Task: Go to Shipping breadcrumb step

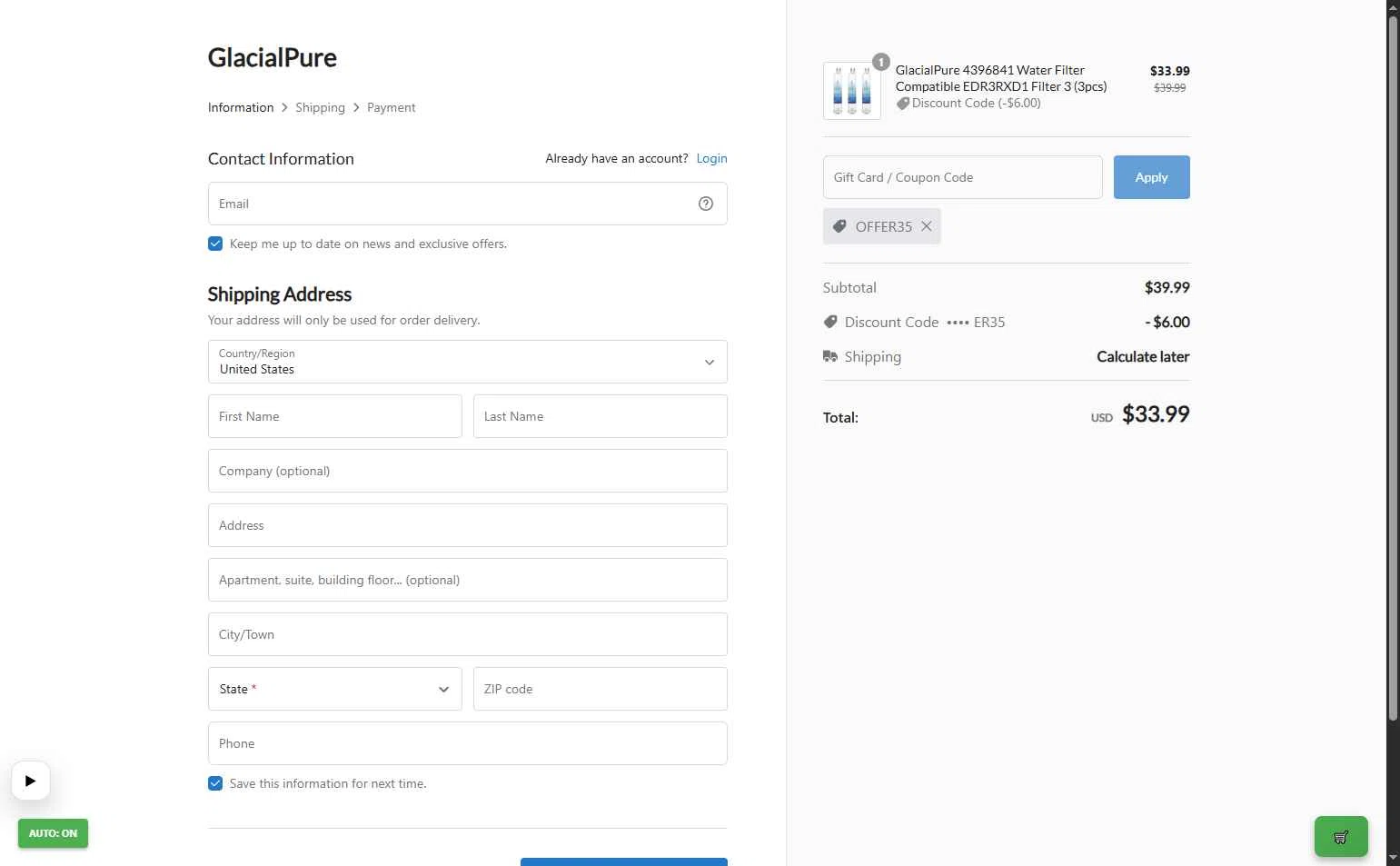Action: (x=320, y=107)
